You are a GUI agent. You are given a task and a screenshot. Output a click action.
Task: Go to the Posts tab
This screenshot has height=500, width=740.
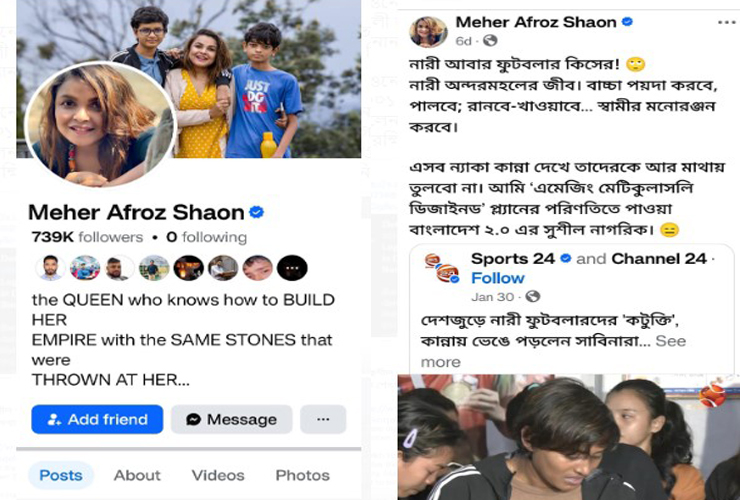click(61, 475)
